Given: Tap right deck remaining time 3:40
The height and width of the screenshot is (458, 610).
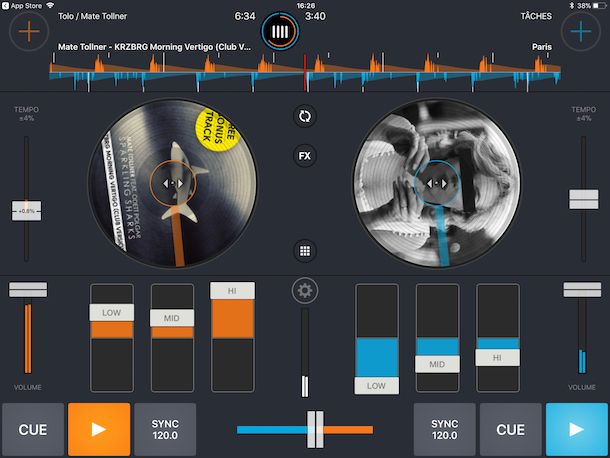Looking at the screenshot, I should (315, 16).
